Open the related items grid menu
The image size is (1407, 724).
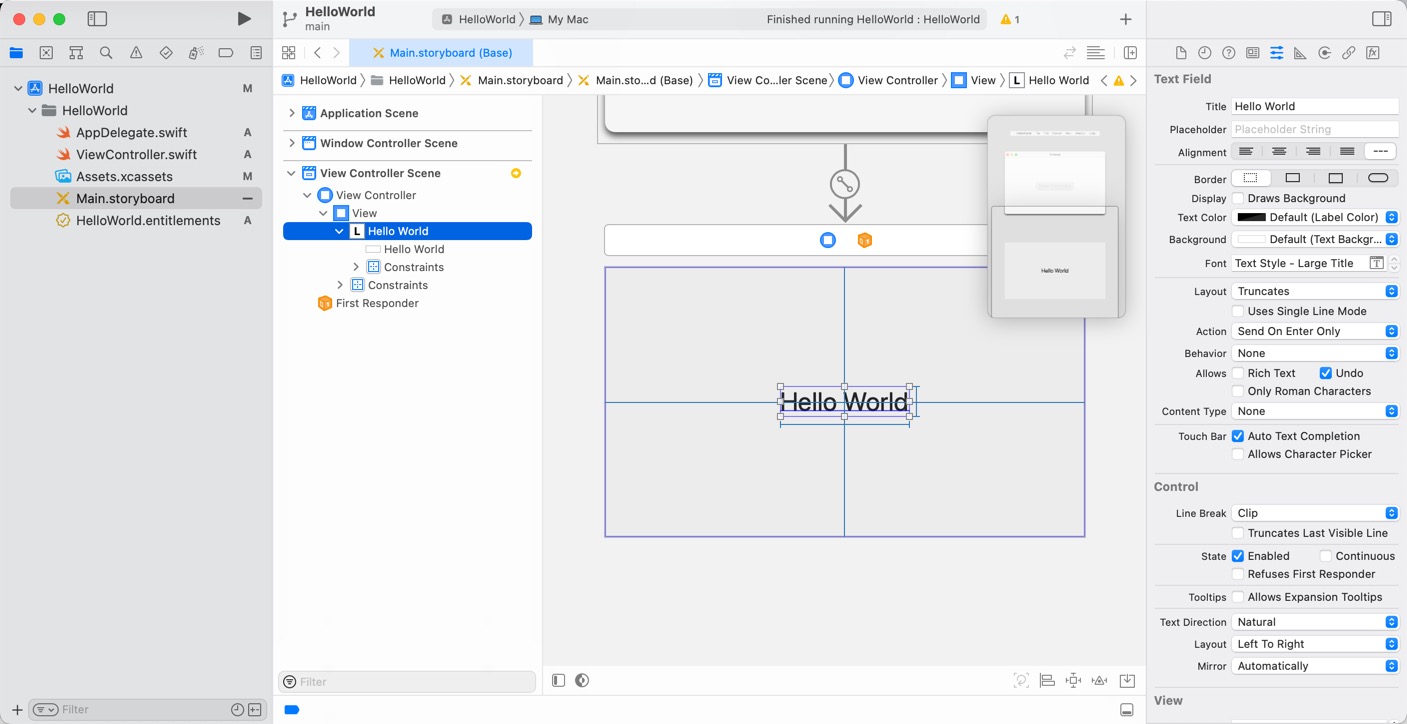coord(288,53)
